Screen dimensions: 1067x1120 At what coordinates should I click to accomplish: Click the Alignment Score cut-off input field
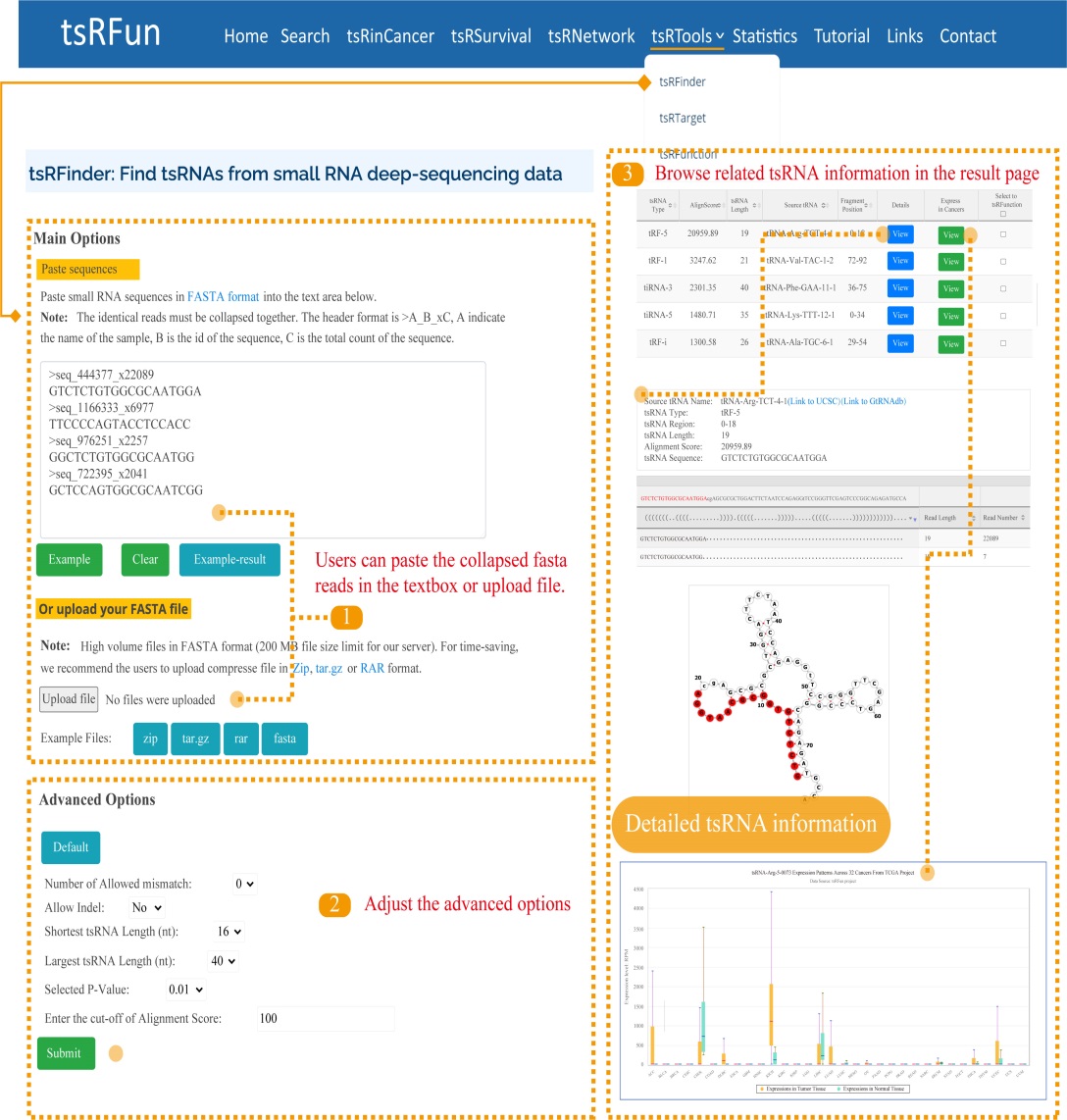point(325,1019)
